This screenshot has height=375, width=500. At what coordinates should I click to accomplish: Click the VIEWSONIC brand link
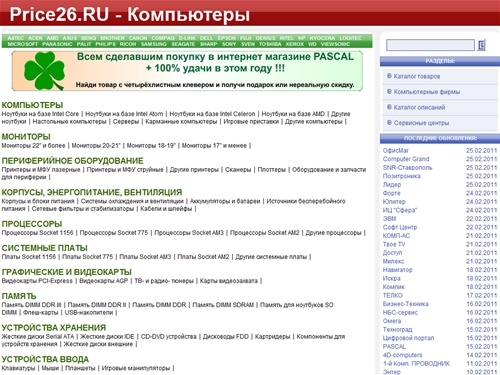335,44
